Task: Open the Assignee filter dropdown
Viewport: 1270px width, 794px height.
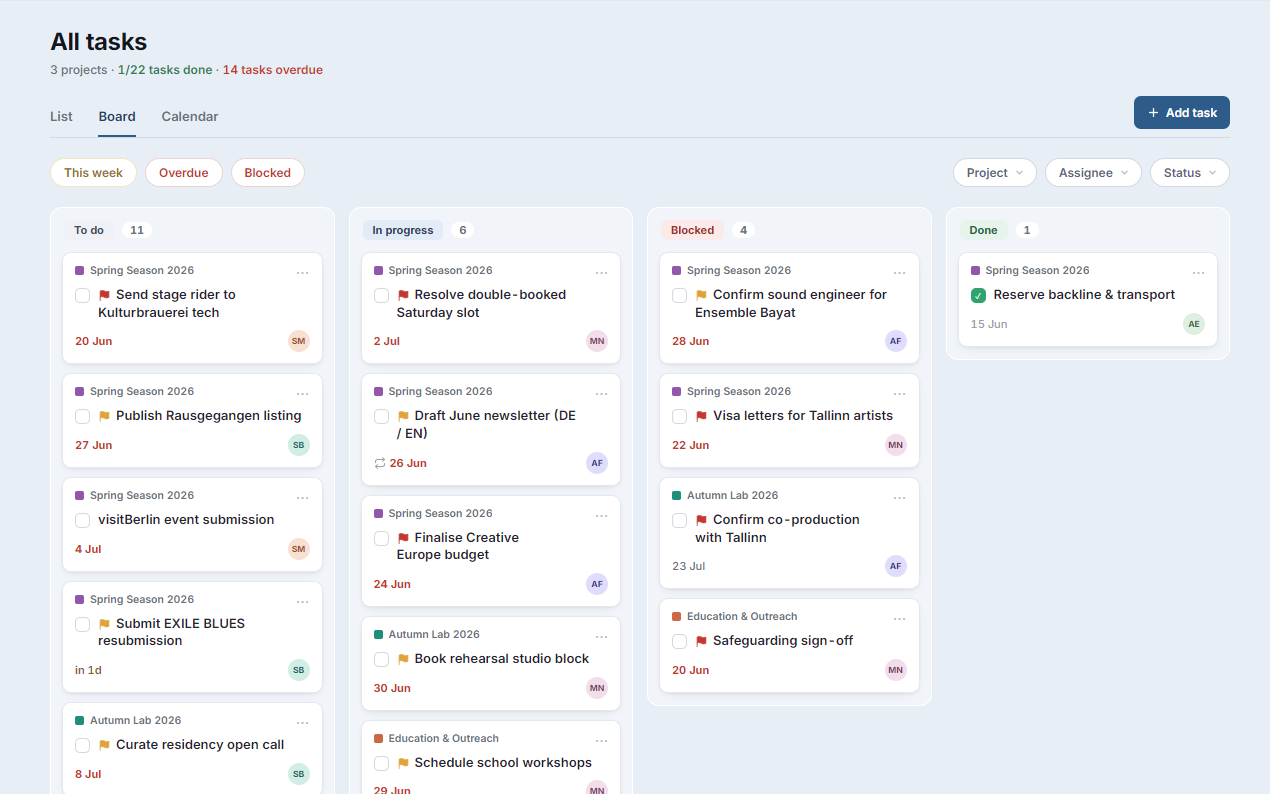Action: click(x=1093, y=173)
